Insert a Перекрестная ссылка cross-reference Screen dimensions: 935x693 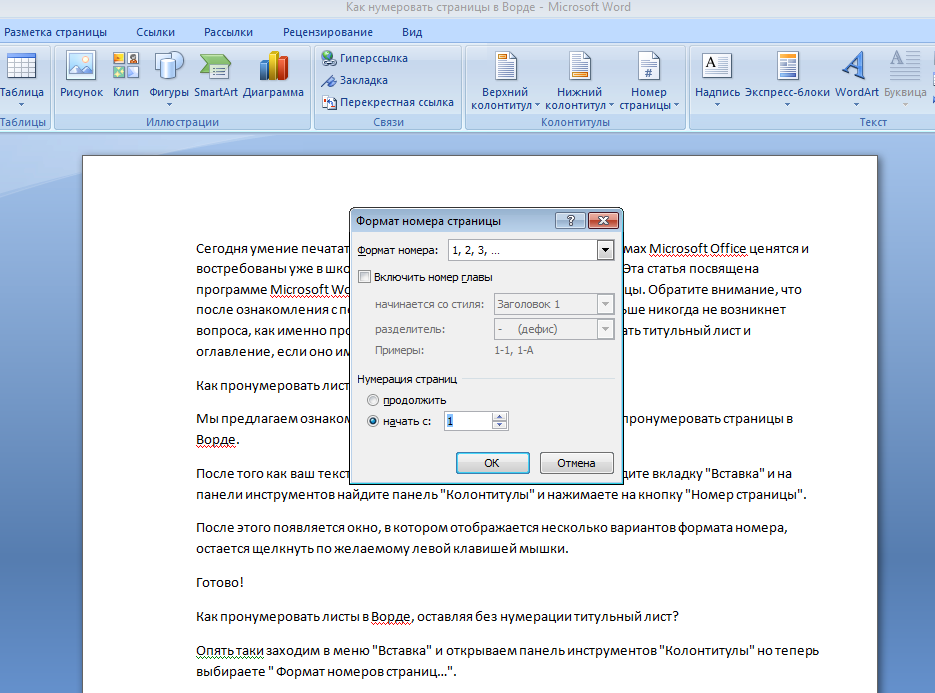point(388,102)
